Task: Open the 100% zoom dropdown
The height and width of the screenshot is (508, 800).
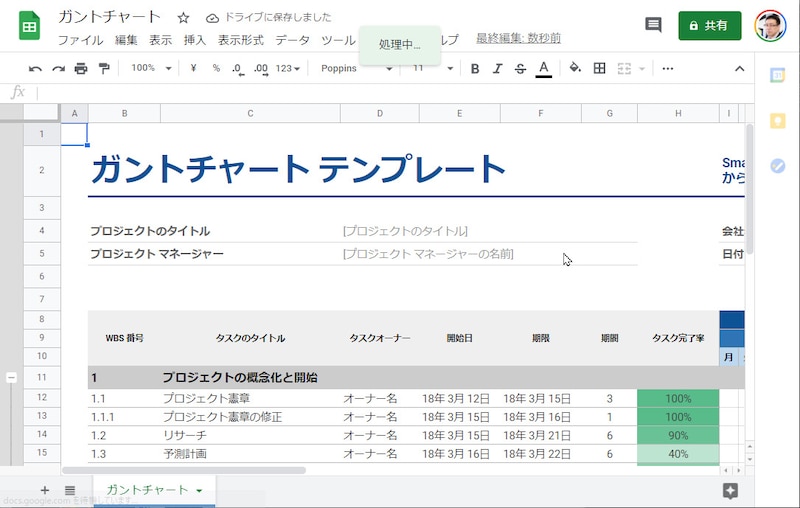Action: 151,68
